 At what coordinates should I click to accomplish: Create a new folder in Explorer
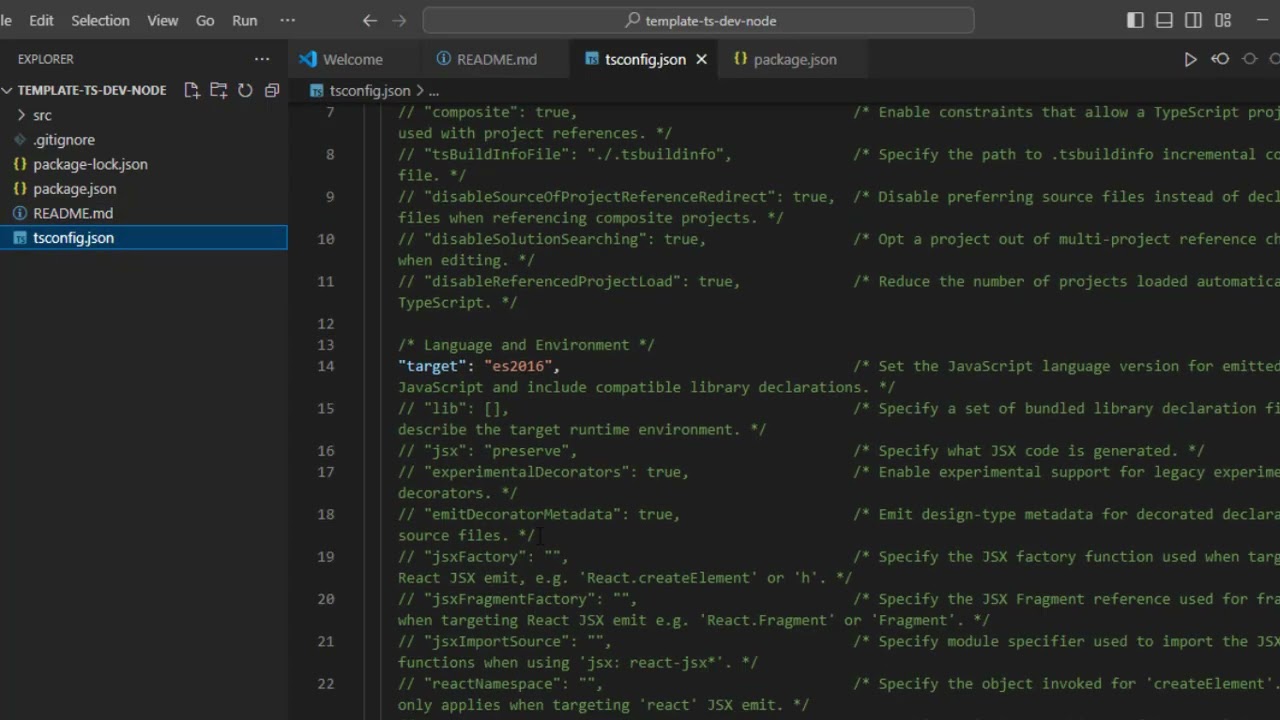(218, 90)
